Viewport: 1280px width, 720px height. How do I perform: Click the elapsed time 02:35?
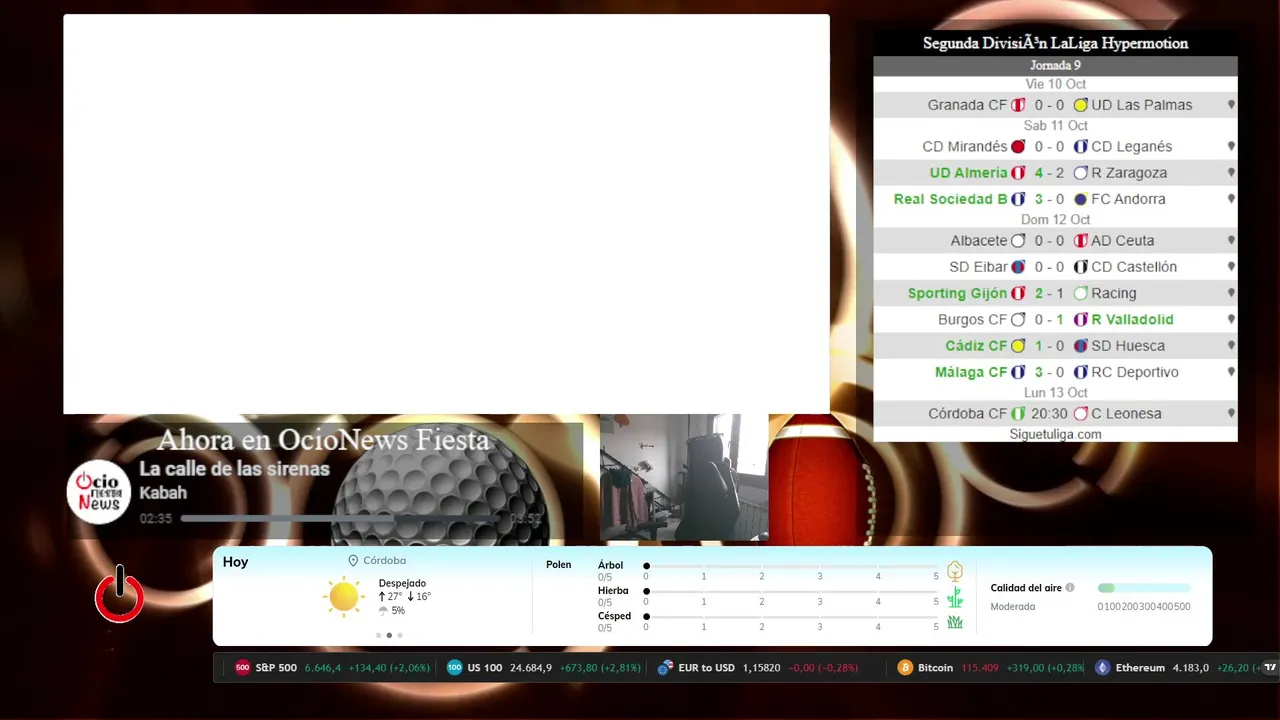156,519
